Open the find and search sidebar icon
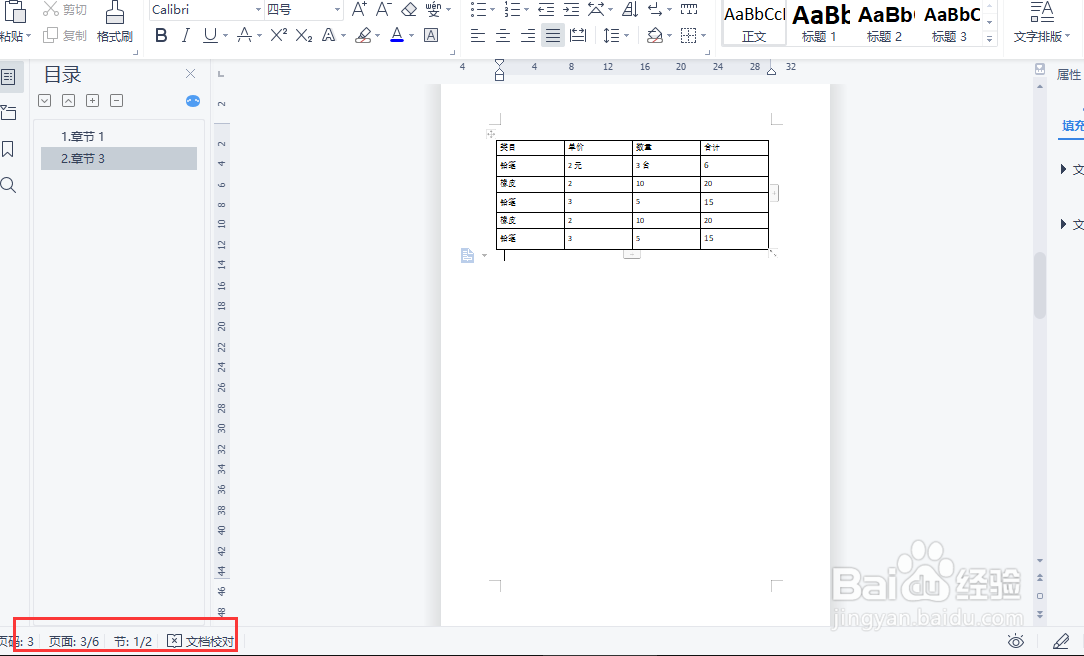Viewport: 1084px width, 656px height. pyautogui.click(x=8, y=185)
